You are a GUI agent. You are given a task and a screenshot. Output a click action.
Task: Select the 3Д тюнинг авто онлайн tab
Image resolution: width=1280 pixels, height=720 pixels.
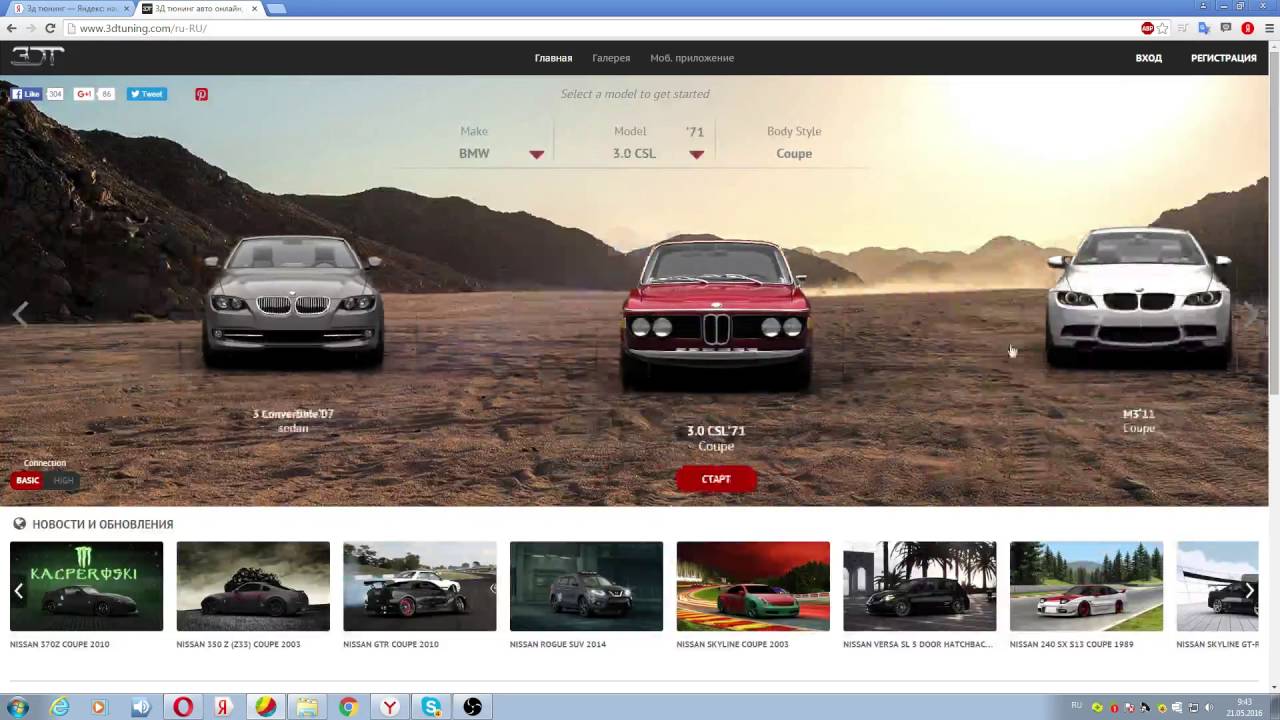click(198, 8)
